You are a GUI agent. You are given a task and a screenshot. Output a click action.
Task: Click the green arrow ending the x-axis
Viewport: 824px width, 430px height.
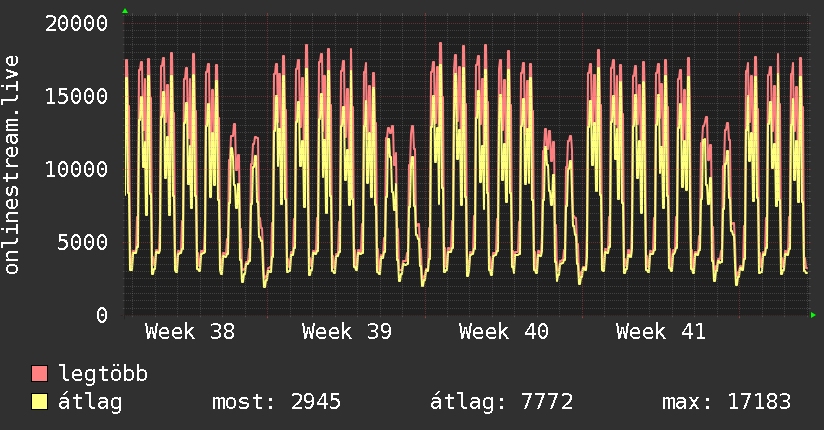[x=813, y=315]
